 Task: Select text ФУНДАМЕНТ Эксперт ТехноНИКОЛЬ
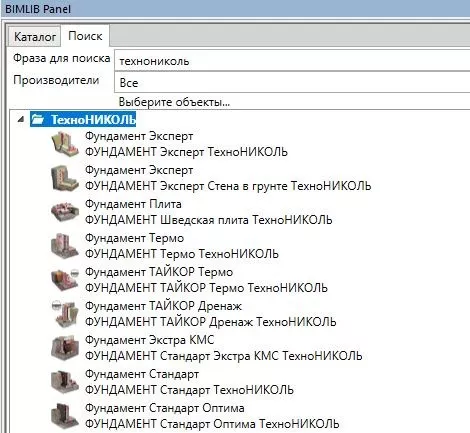(x=186, y=152)
